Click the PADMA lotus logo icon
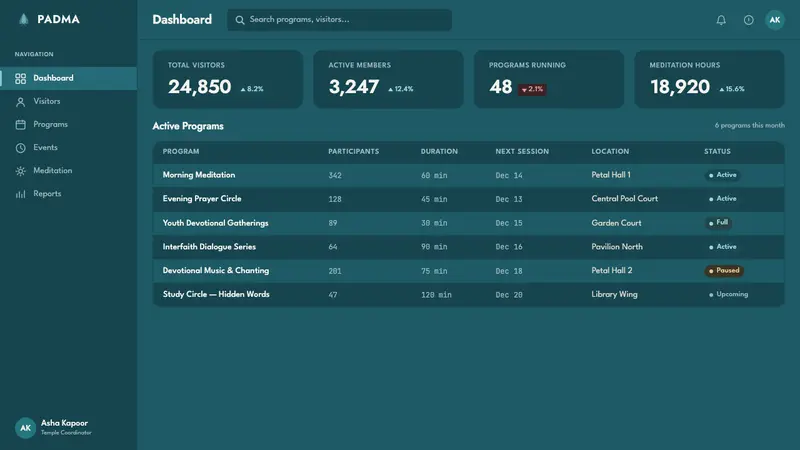 (23, 19)
